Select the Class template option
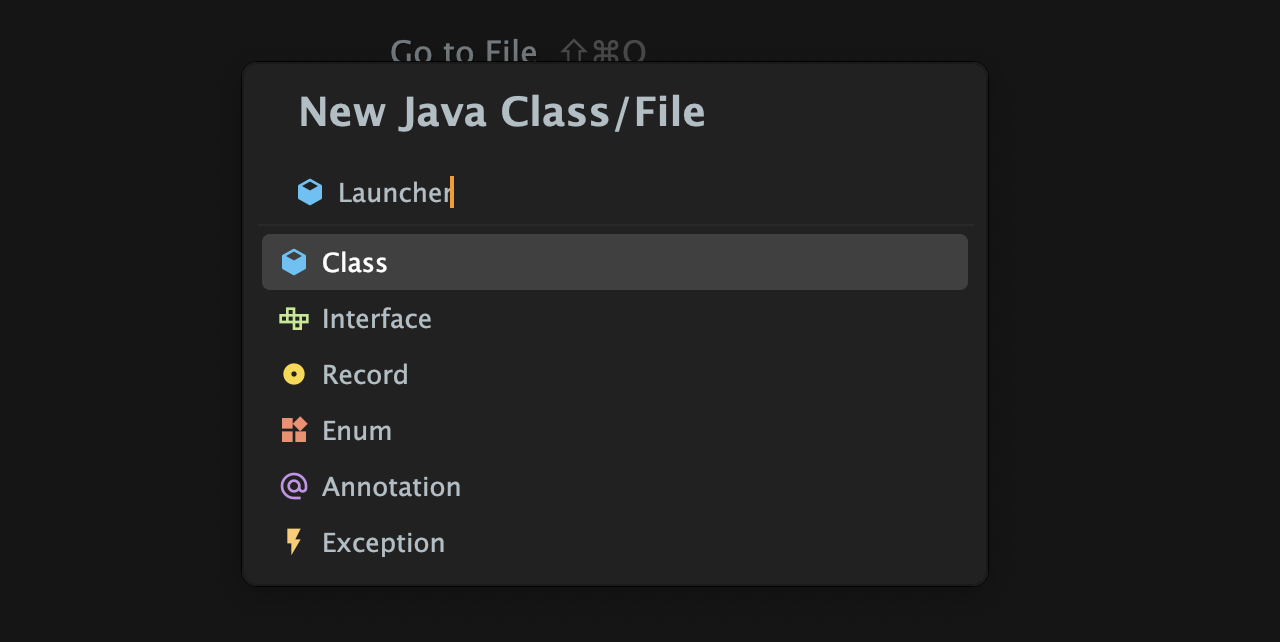Viewport: 1280px width, 642px height. pos(615,262)
